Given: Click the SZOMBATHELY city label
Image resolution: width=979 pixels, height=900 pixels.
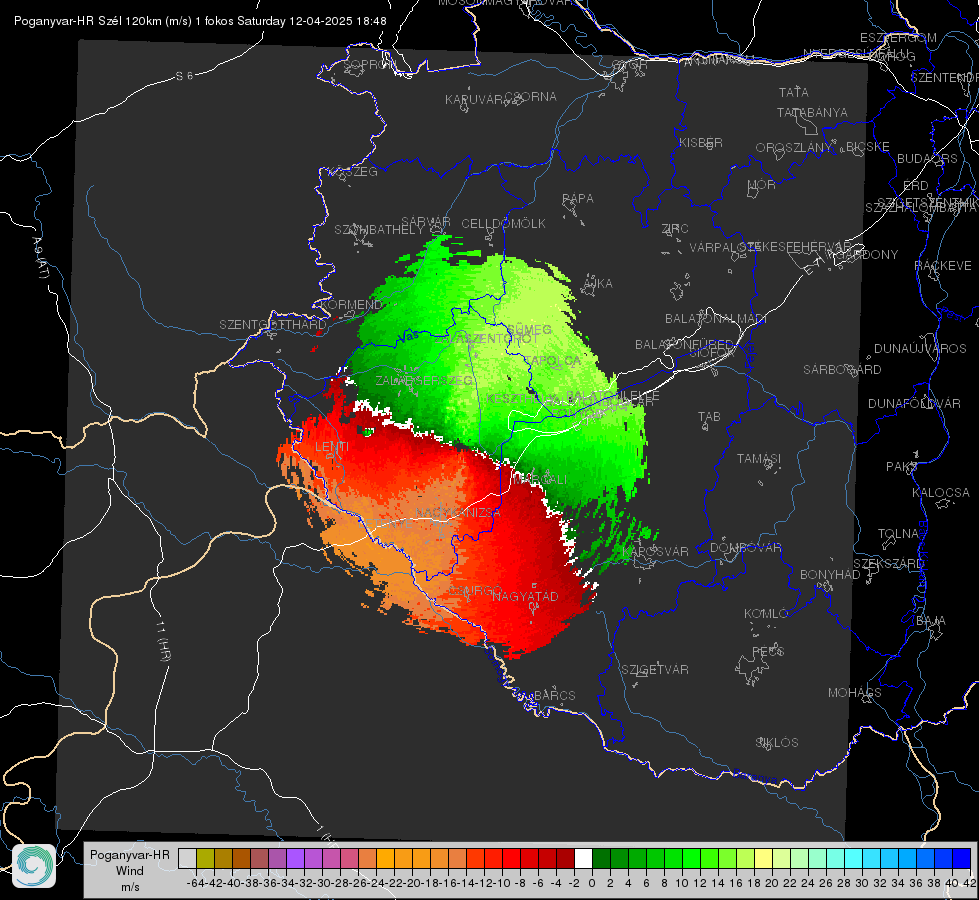Looking at the screenshot, I should 379,230.
